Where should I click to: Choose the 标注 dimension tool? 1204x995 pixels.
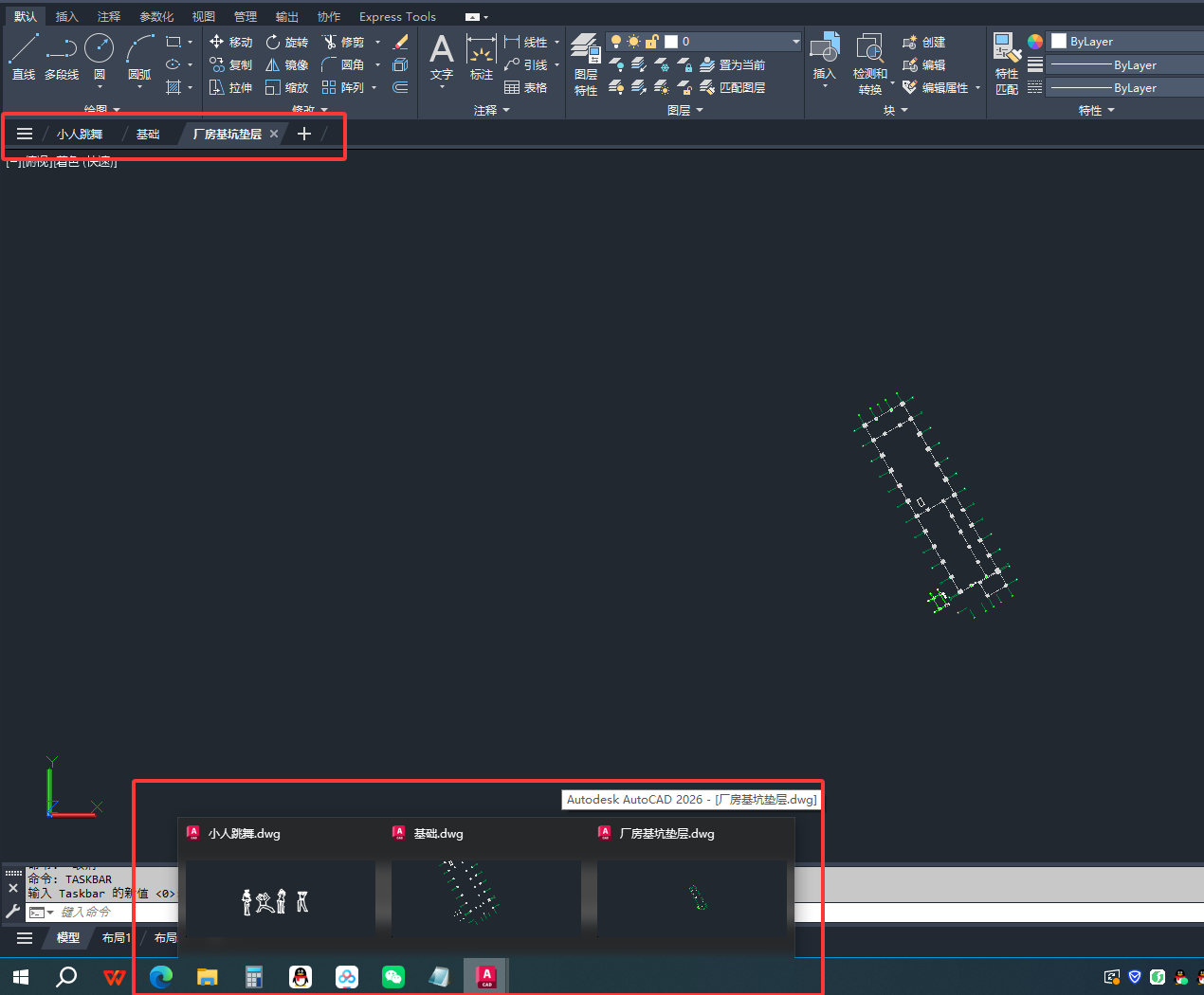482,57
